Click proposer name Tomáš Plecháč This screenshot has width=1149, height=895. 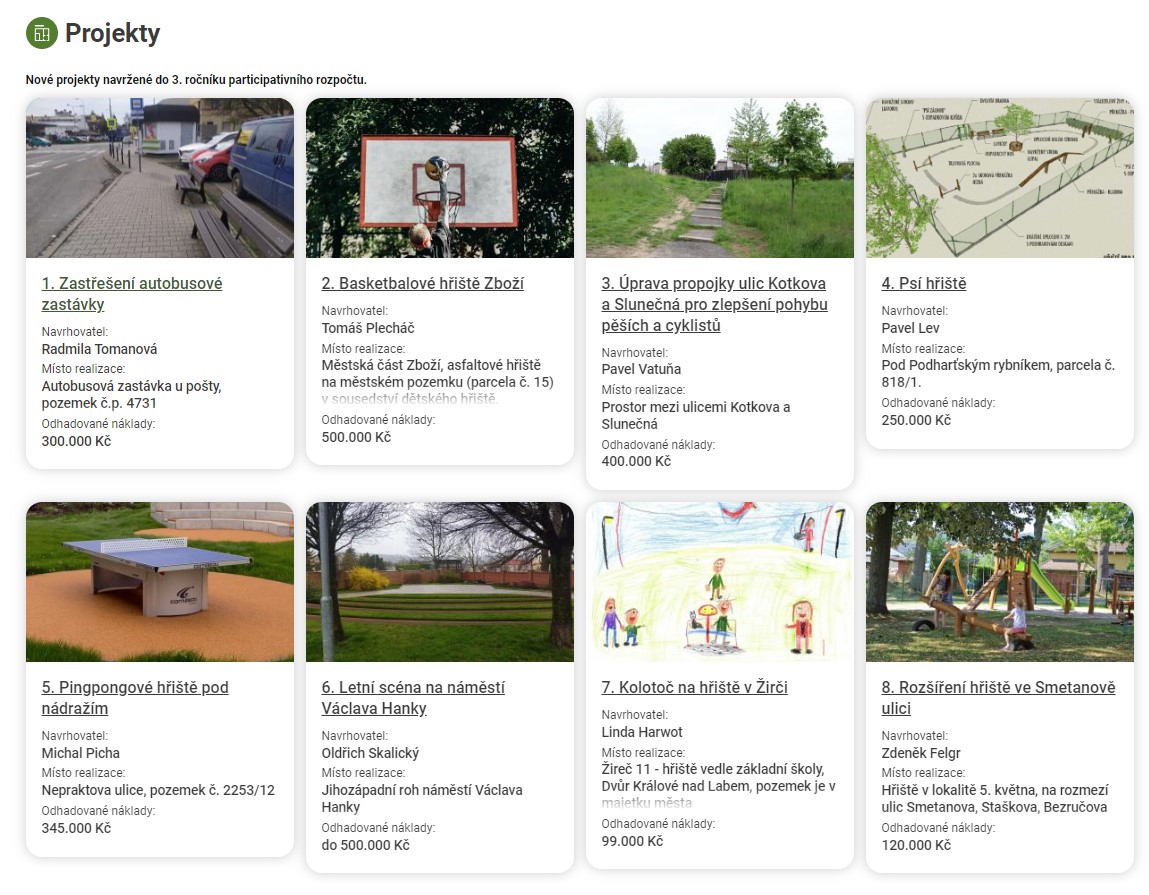tap(368, 328)
